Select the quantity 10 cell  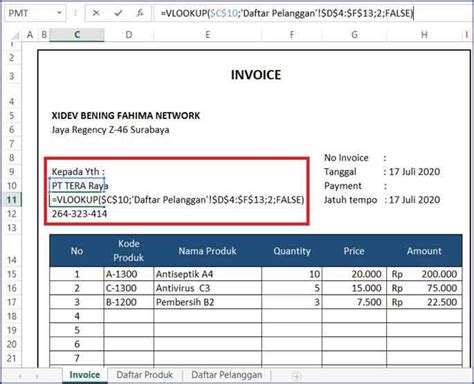(292, 274)
